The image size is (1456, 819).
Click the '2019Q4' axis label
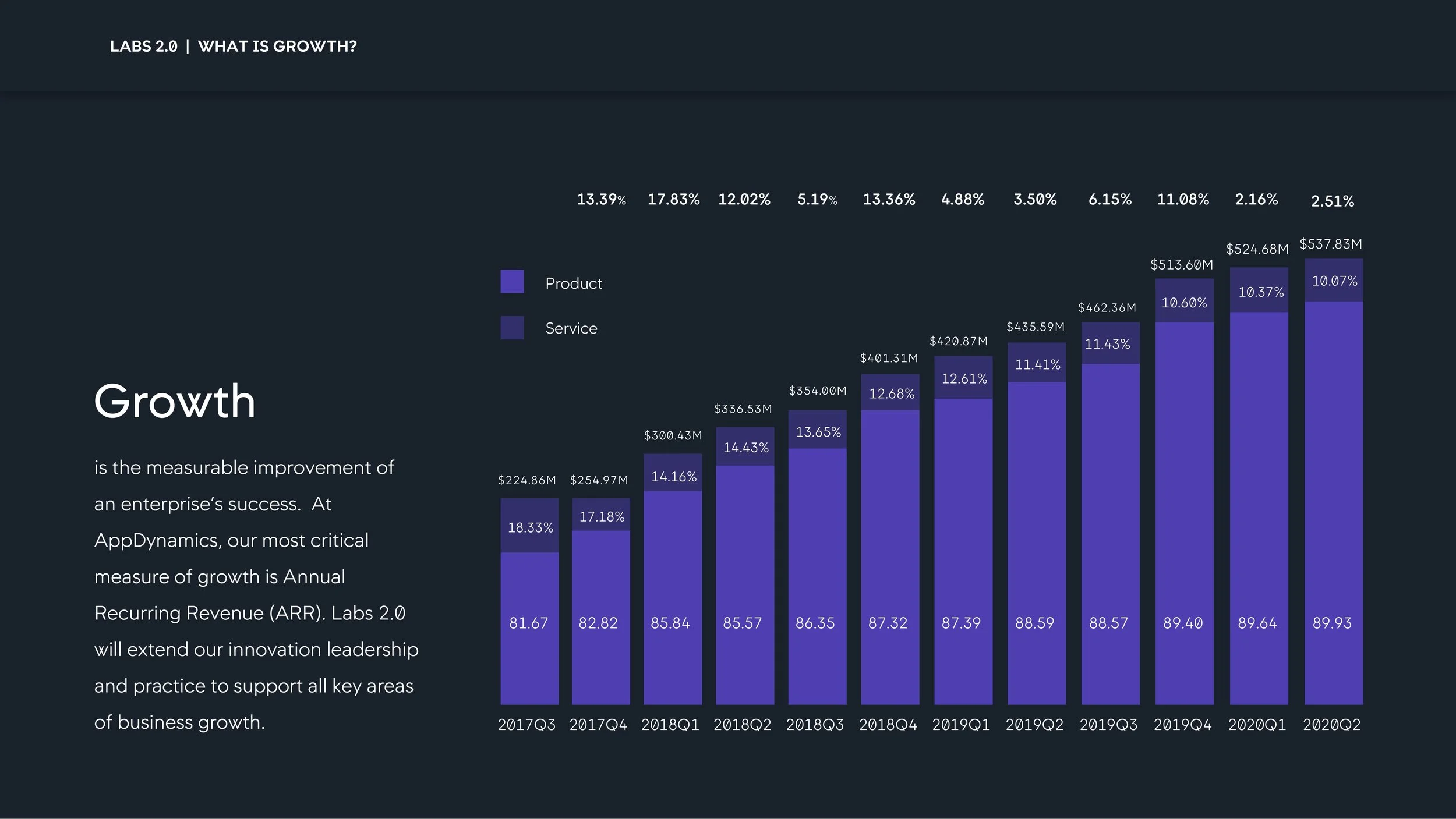tap(1183, 725)
